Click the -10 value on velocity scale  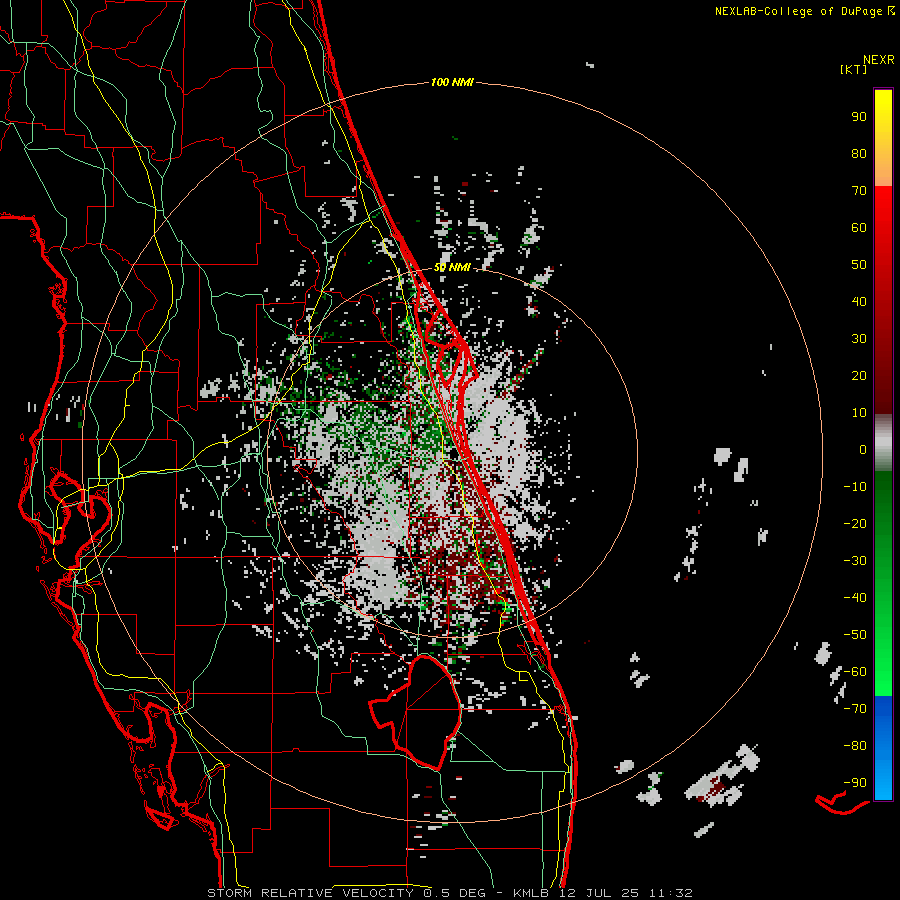click(855, 487)
